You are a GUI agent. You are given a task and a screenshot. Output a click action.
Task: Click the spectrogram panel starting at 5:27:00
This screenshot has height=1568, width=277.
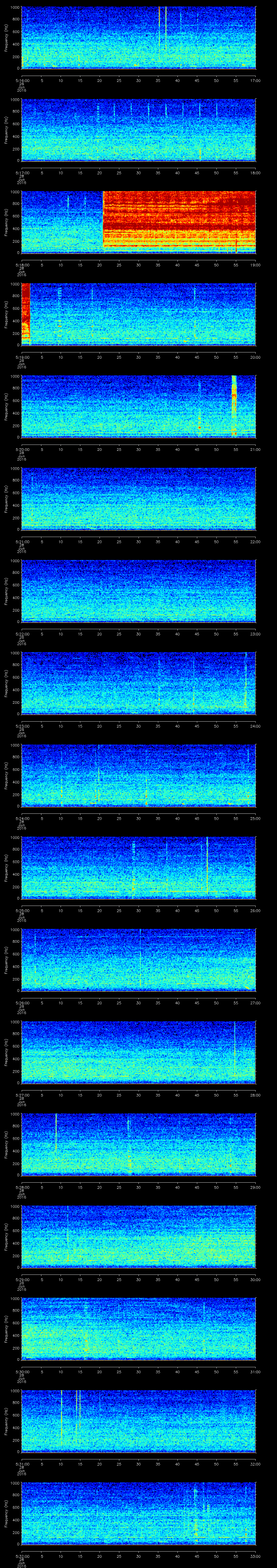tap(138, 1052)
